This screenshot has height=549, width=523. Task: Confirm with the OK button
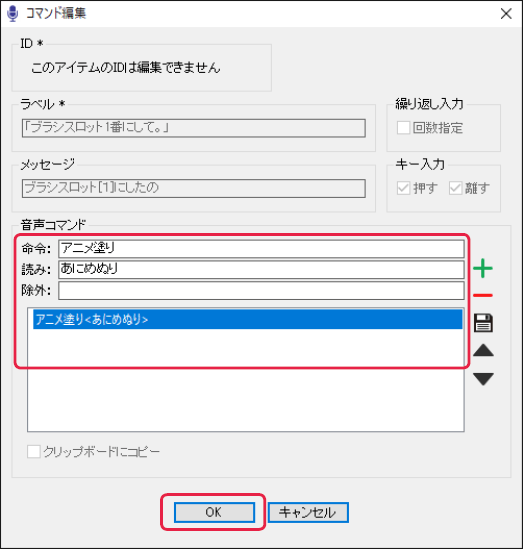pos(214,512)
